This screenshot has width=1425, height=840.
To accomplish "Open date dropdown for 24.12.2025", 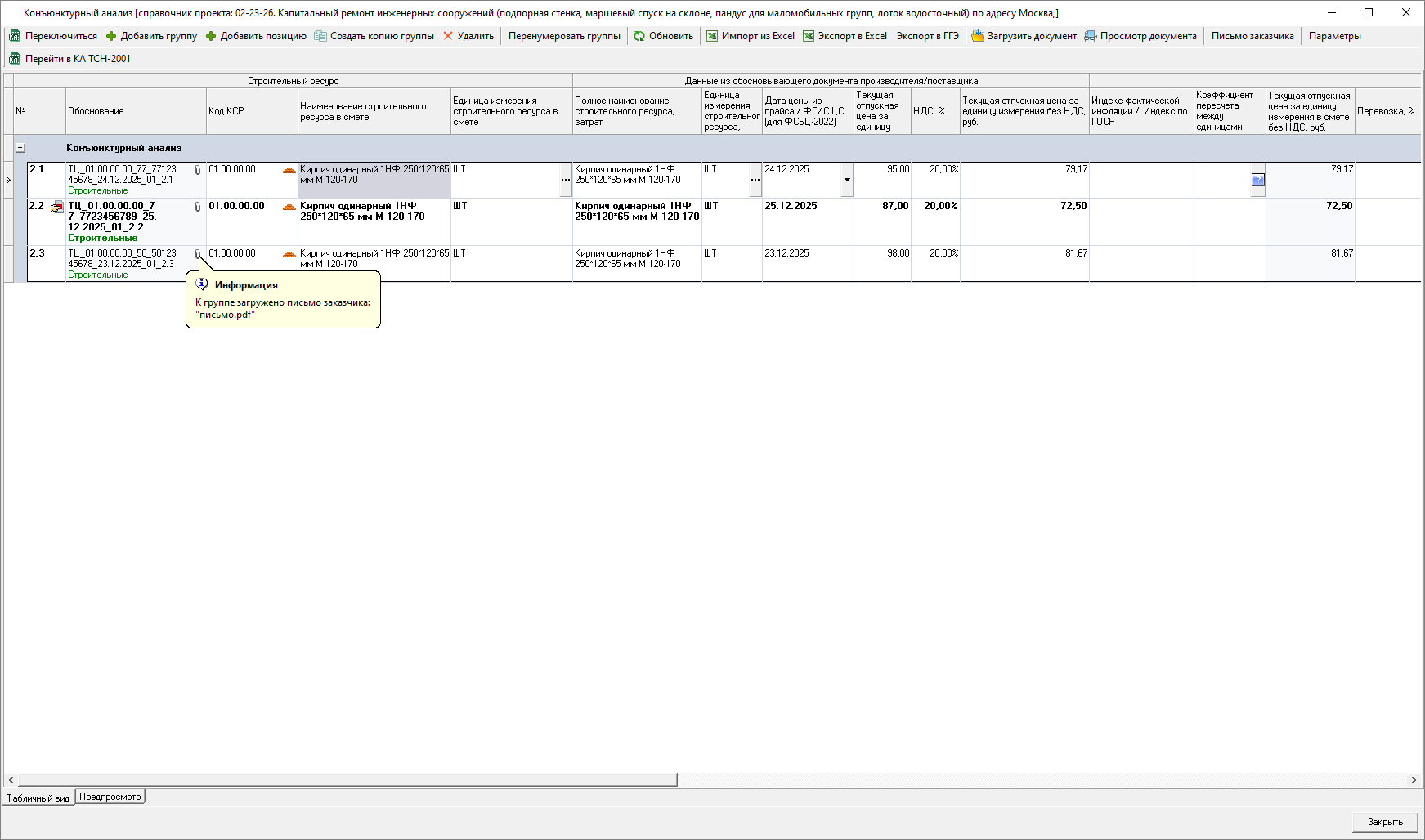I will (x=847, y=180).
